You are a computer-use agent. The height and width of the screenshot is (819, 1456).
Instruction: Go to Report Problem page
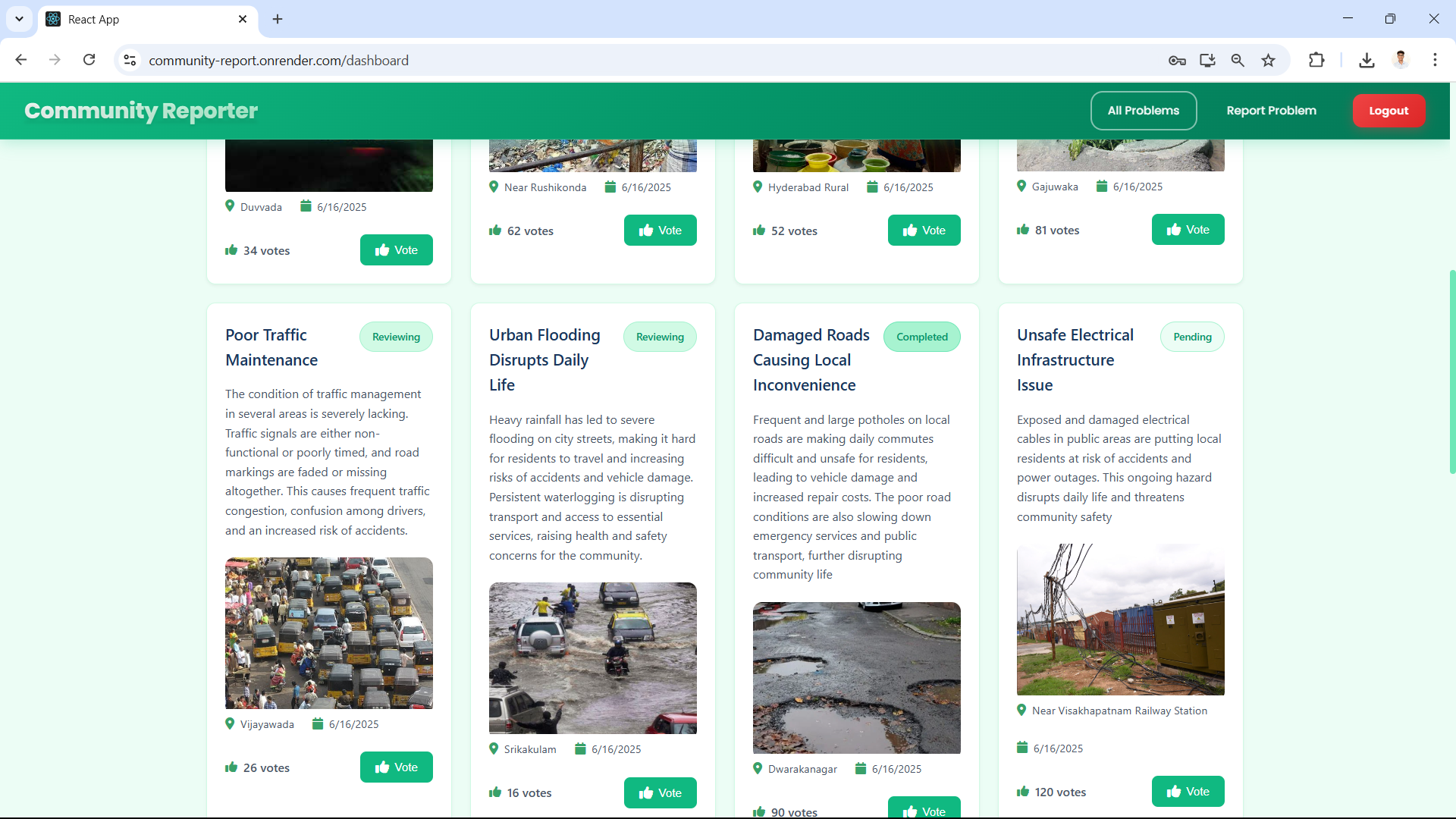tap(1271, 111)
